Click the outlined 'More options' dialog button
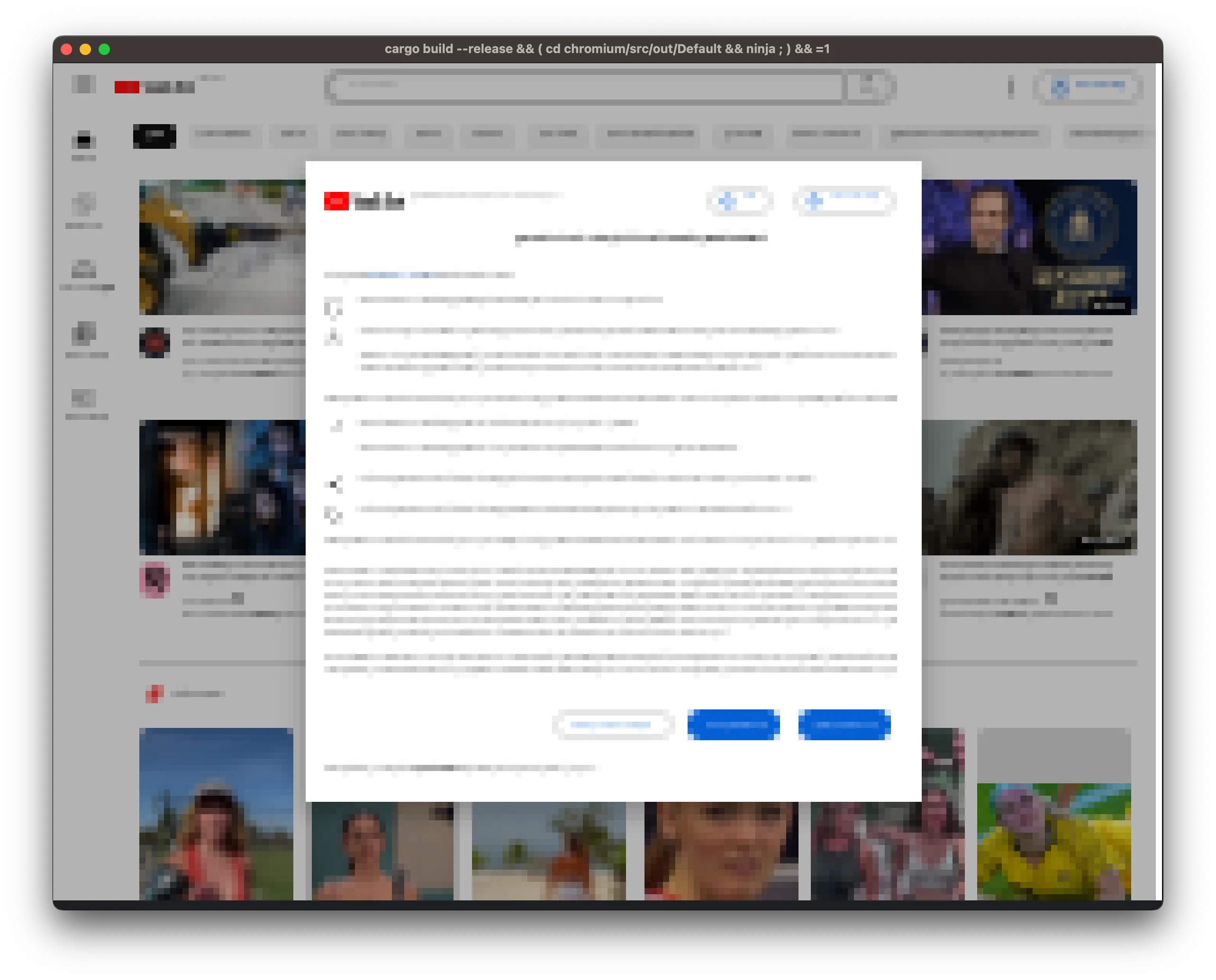 [613, 724]
